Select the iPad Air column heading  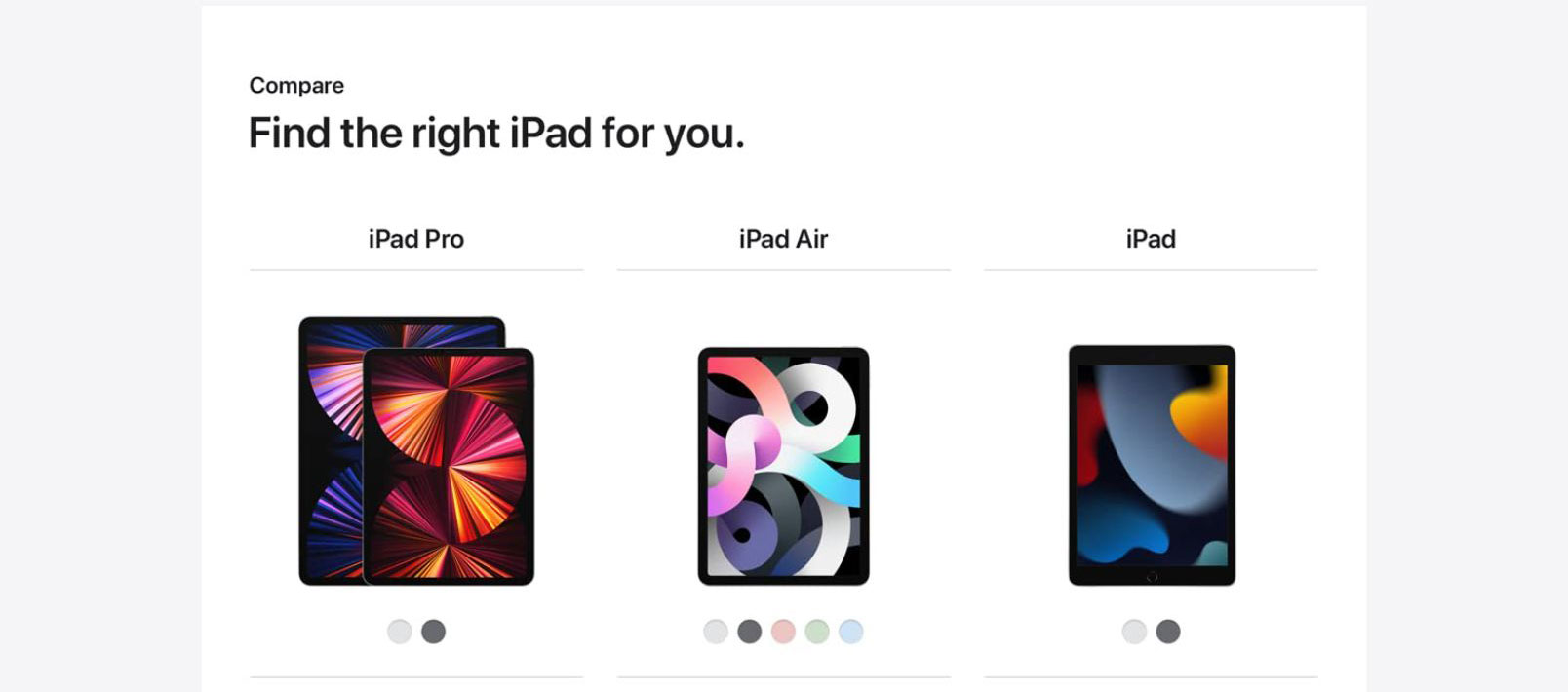point(783,239)
